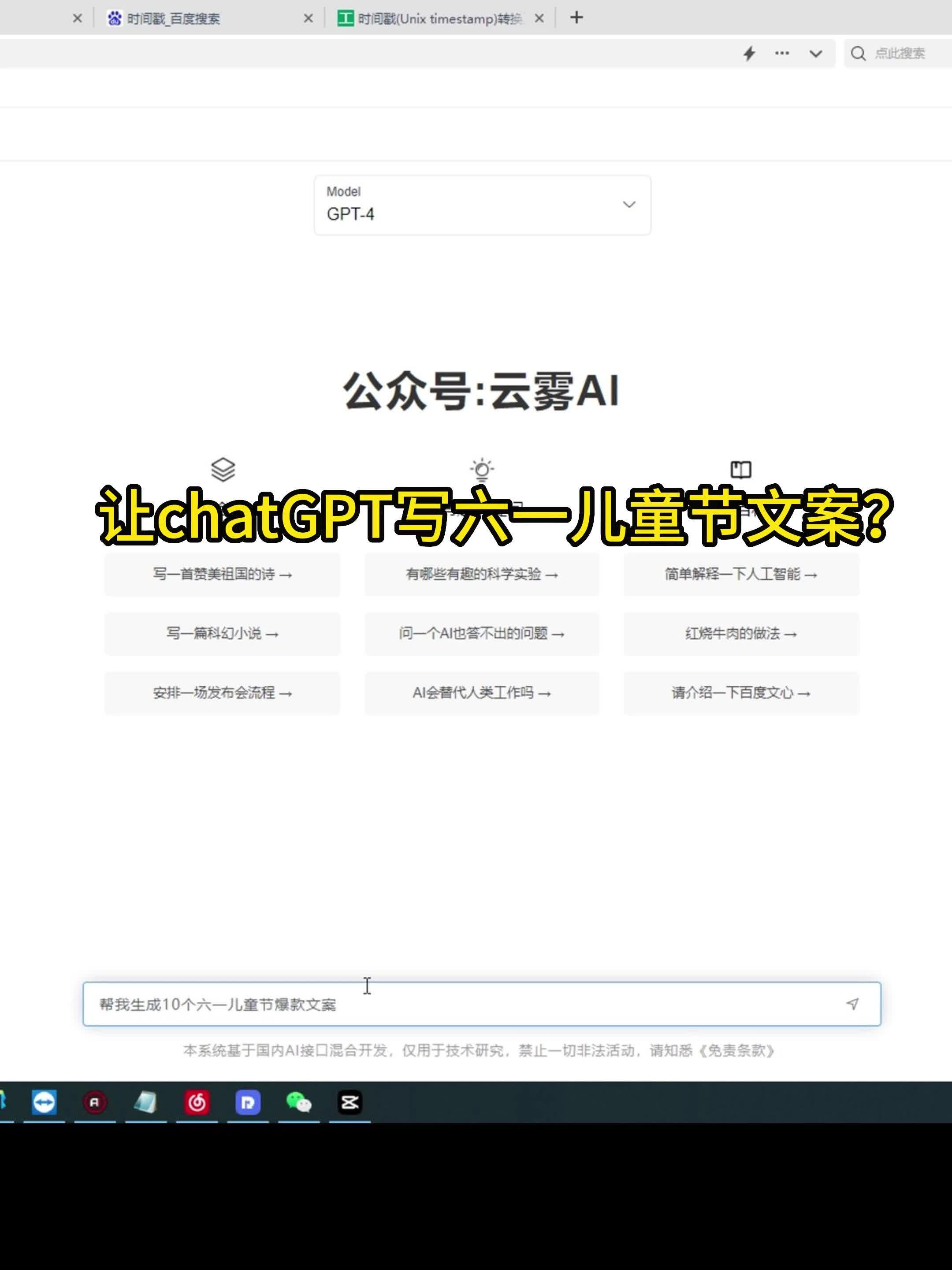
Task: Click the 《免责条款》 disclaimer link
Action: 737,1051
